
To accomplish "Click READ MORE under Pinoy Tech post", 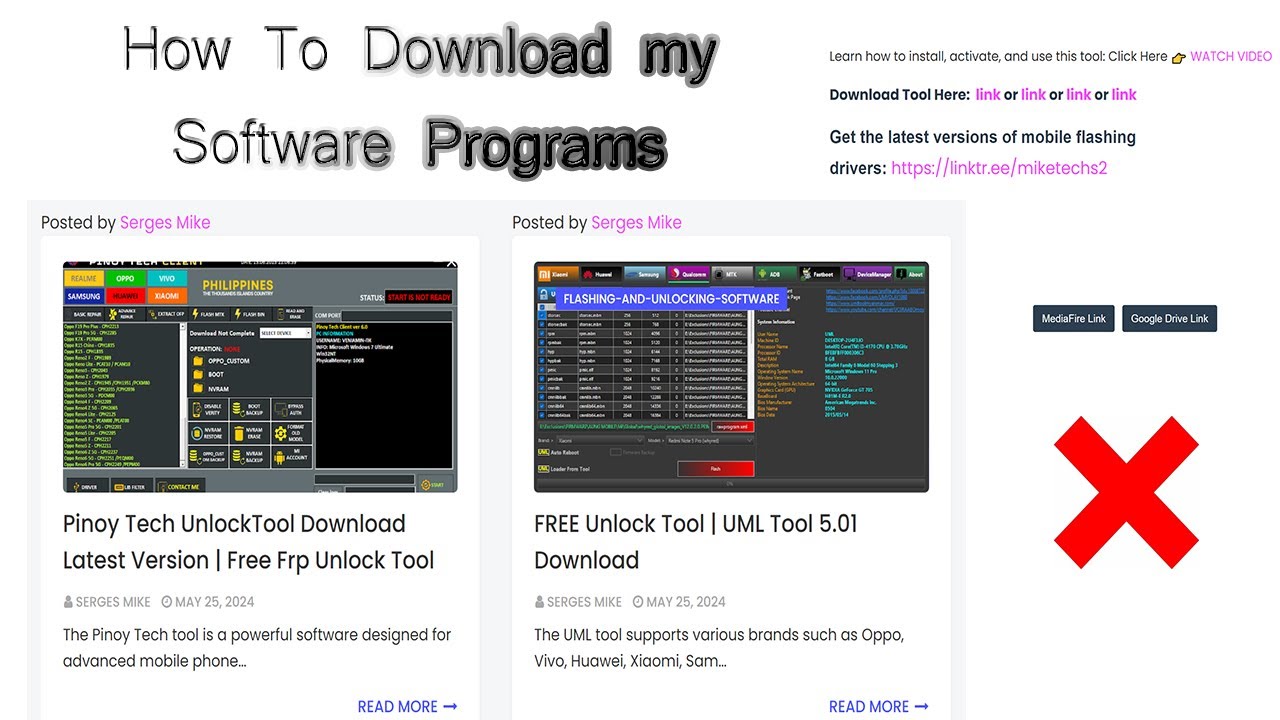I will coord(407,706).
